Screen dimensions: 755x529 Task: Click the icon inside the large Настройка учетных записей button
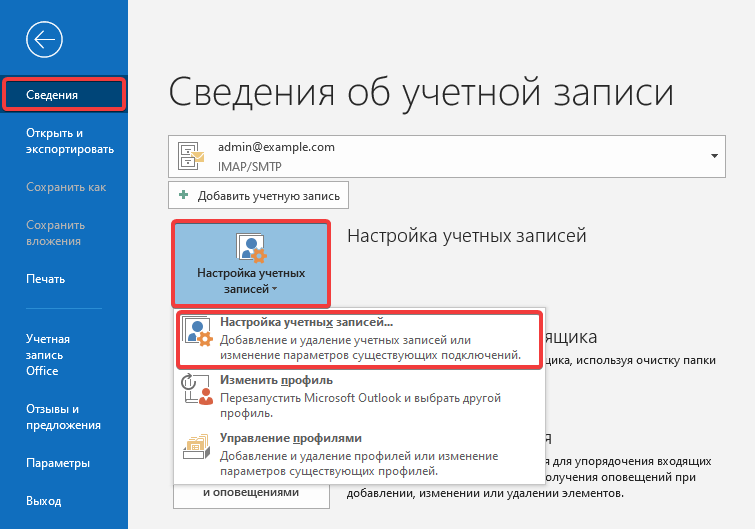tap(250, 247)
